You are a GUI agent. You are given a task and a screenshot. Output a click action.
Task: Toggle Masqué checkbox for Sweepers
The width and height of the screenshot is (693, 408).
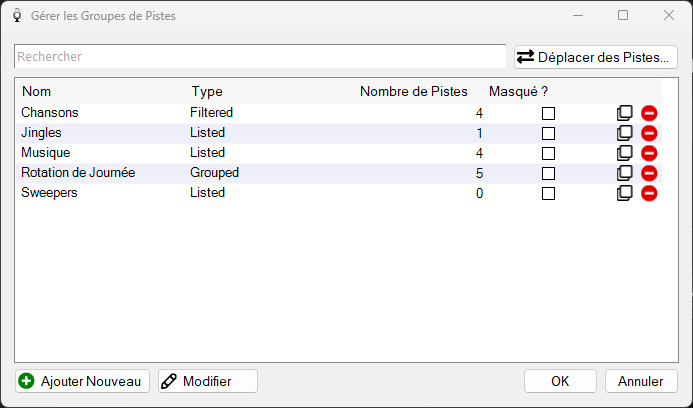click(548, 194)
